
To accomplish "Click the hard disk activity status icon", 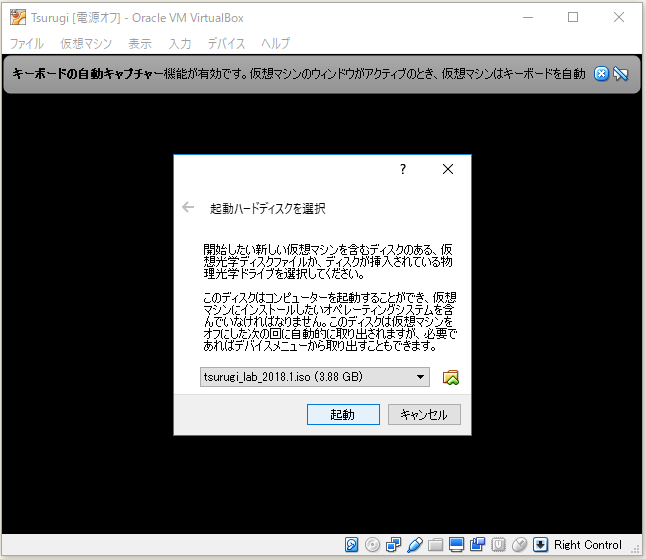I will (x=351, y=545).
